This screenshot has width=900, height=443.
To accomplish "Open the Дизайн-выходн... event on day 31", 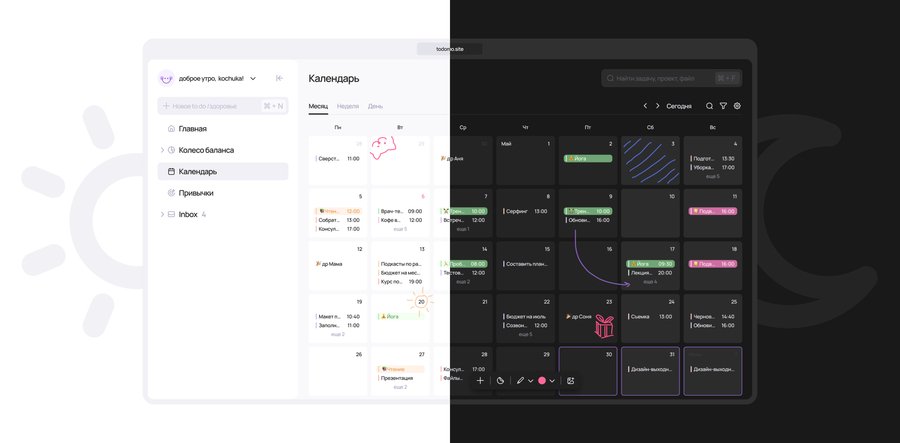I will [650, 369].
